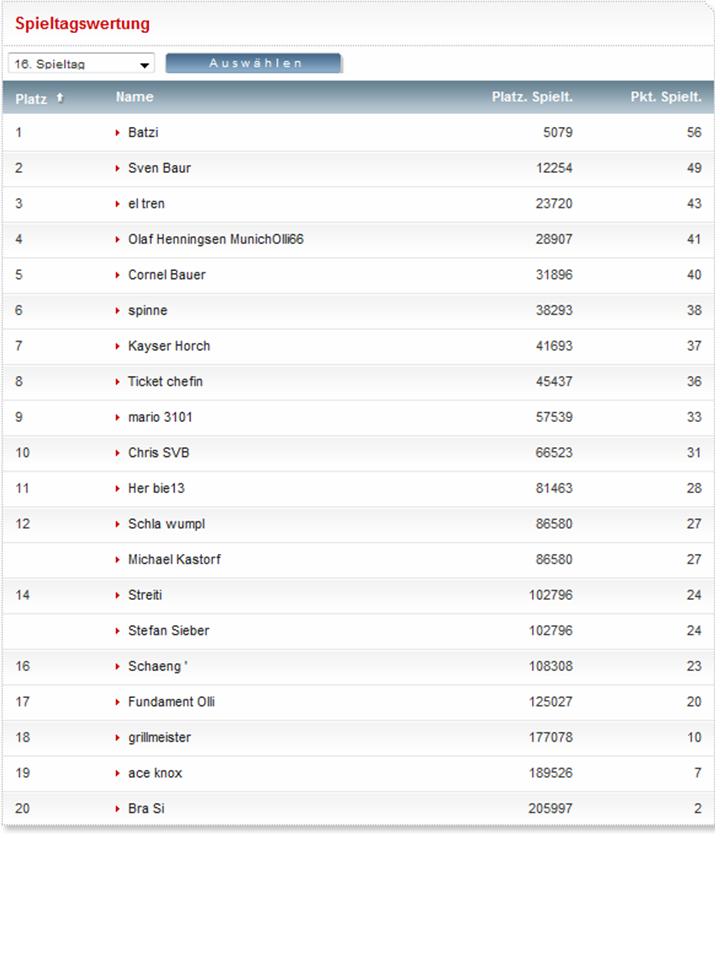Open ace knox player link

point(155,773)
